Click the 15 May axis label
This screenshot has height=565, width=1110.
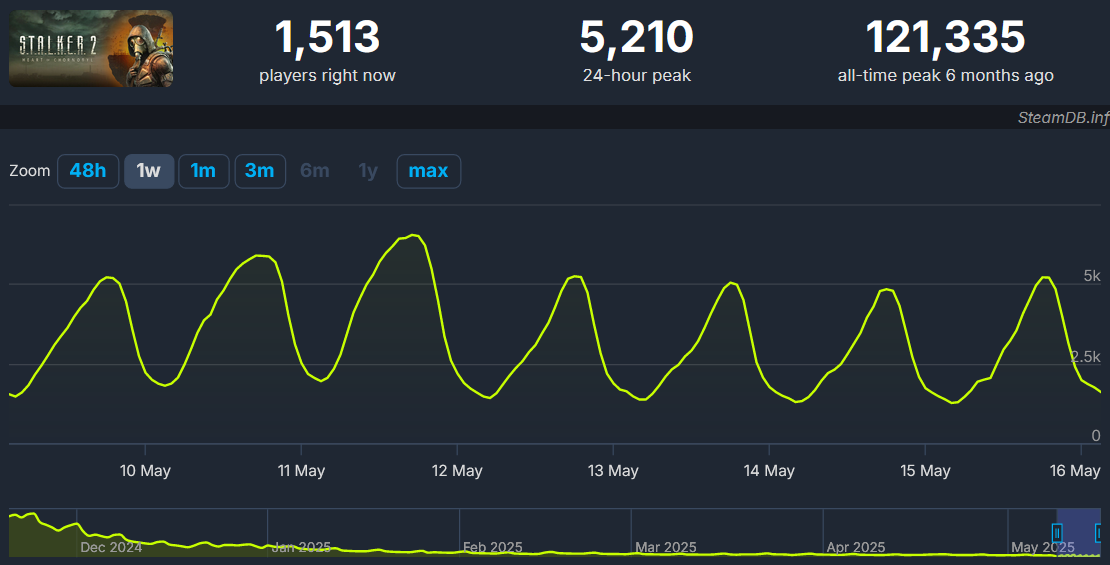pos(925,471)
